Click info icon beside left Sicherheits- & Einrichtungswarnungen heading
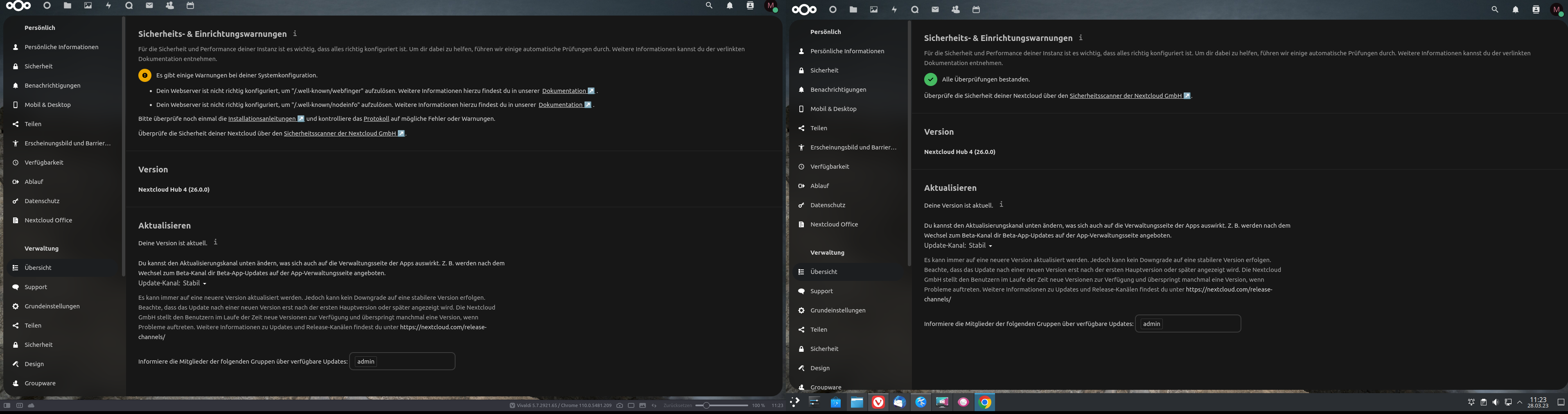 pyautogui.click(x=295, y=34)
